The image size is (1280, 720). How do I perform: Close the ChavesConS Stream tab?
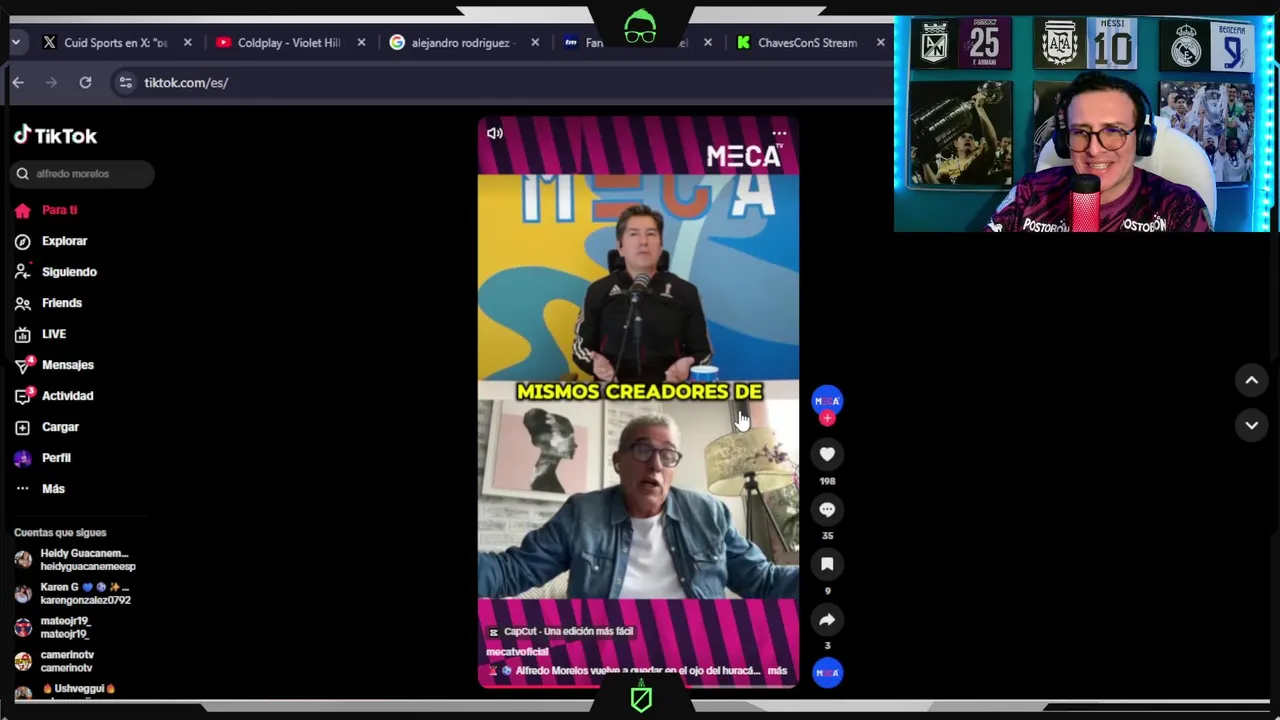coord(880,43)
